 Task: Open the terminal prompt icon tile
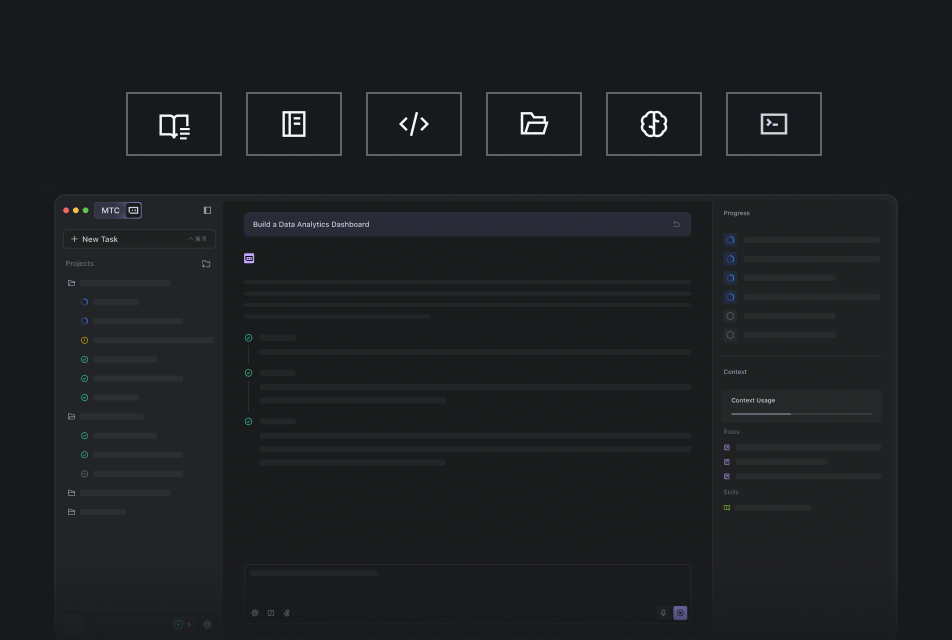pos(774,124)
